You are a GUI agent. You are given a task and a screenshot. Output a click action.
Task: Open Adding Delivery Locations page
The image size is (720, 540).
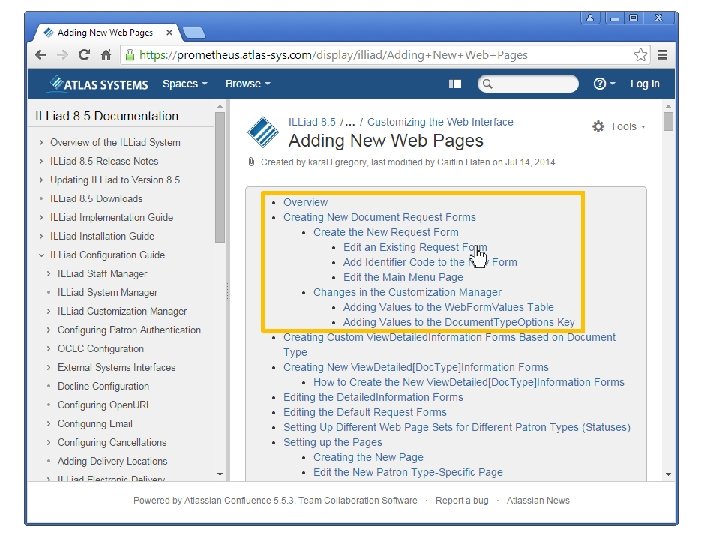point(112,461)
